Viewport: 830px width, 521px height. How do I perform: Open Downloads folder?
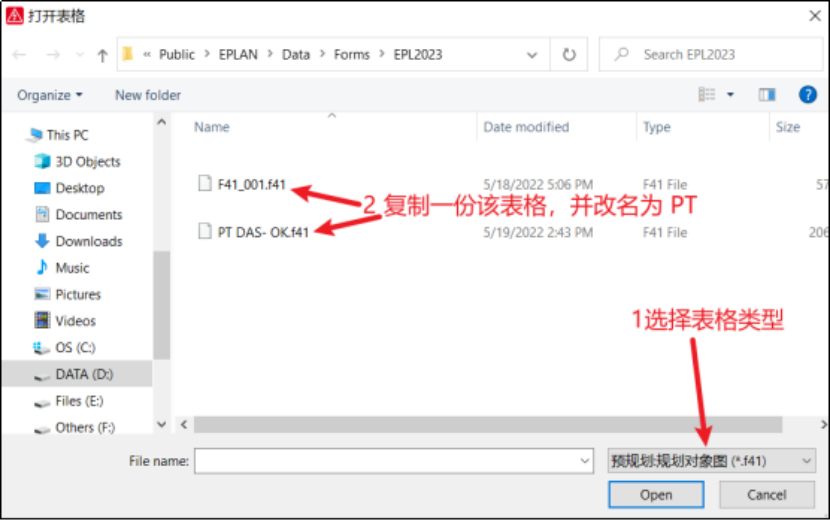click(88, 241)
